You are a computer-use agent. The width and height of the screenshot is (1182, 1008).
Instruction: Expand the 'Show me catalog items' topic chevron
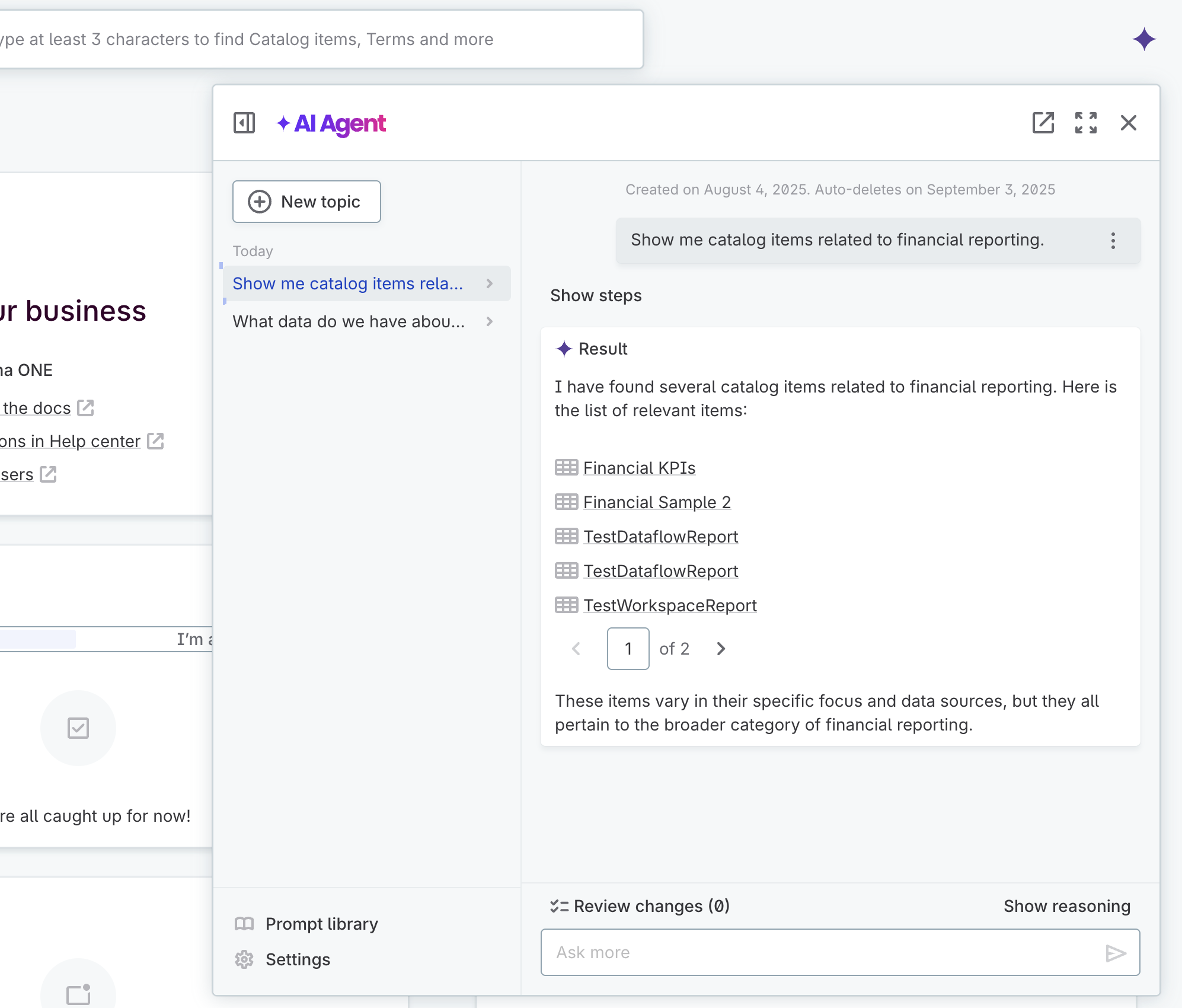490,283
